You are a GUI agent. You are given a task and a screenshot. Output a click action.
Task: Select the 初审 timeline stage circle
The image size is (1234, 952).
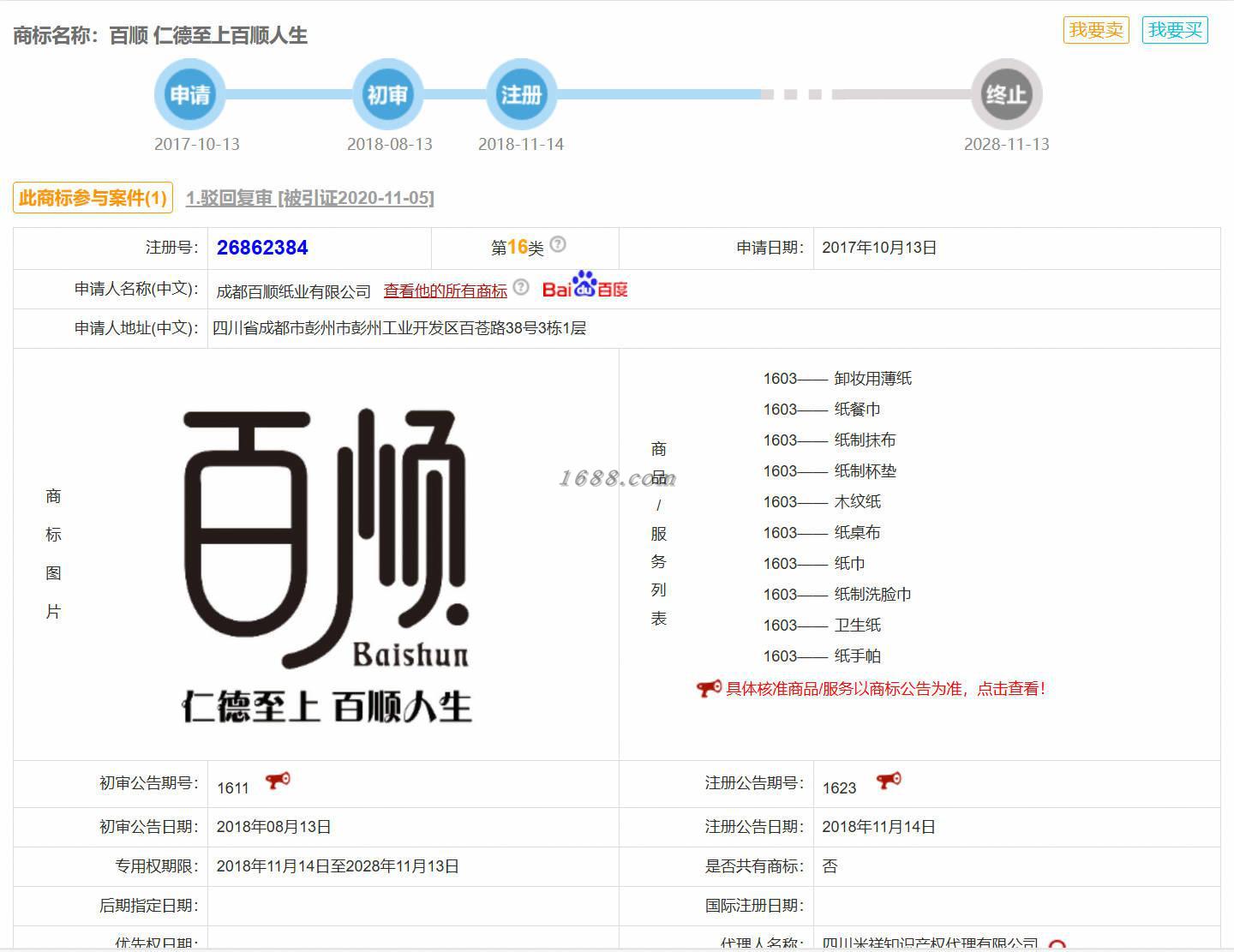click(387, 94)
